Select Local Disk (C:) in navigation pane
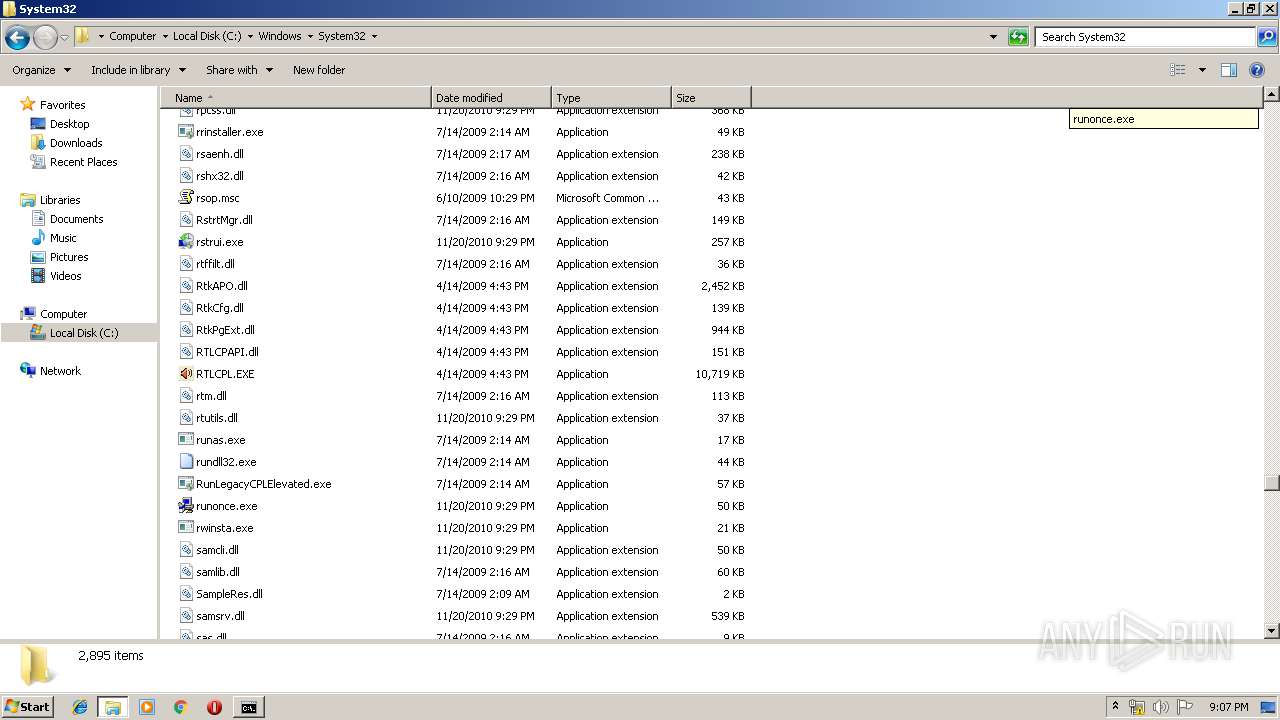The image size is (1280, 720). click(84, 333)
